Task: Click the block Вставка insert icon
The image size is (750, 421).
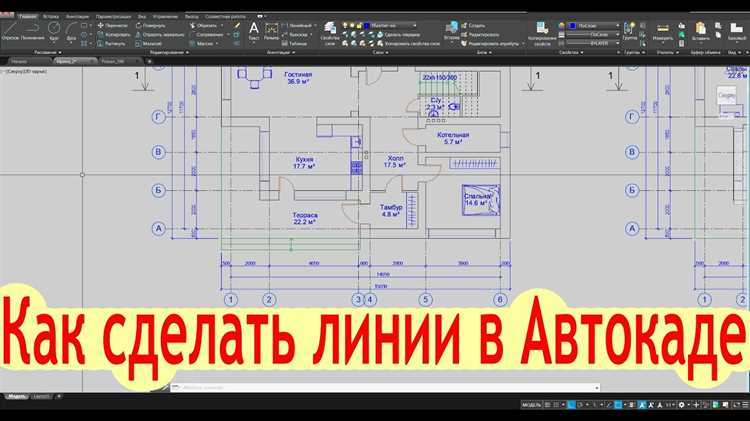Action: 452,31
